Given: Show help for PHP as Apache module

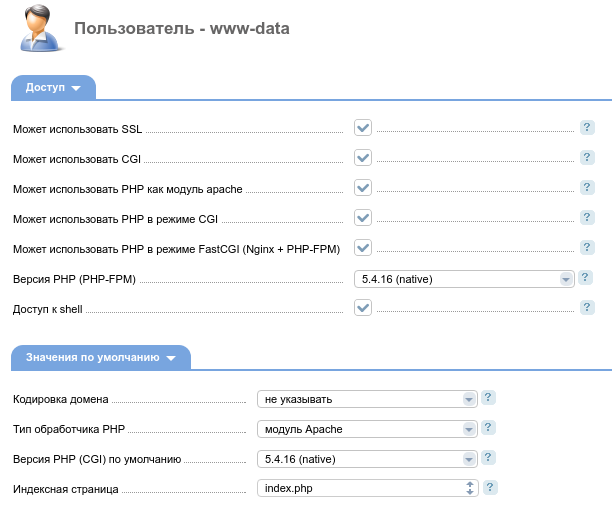Looking at the screenshot, I should pyautogui.click(x=587, y=188).
